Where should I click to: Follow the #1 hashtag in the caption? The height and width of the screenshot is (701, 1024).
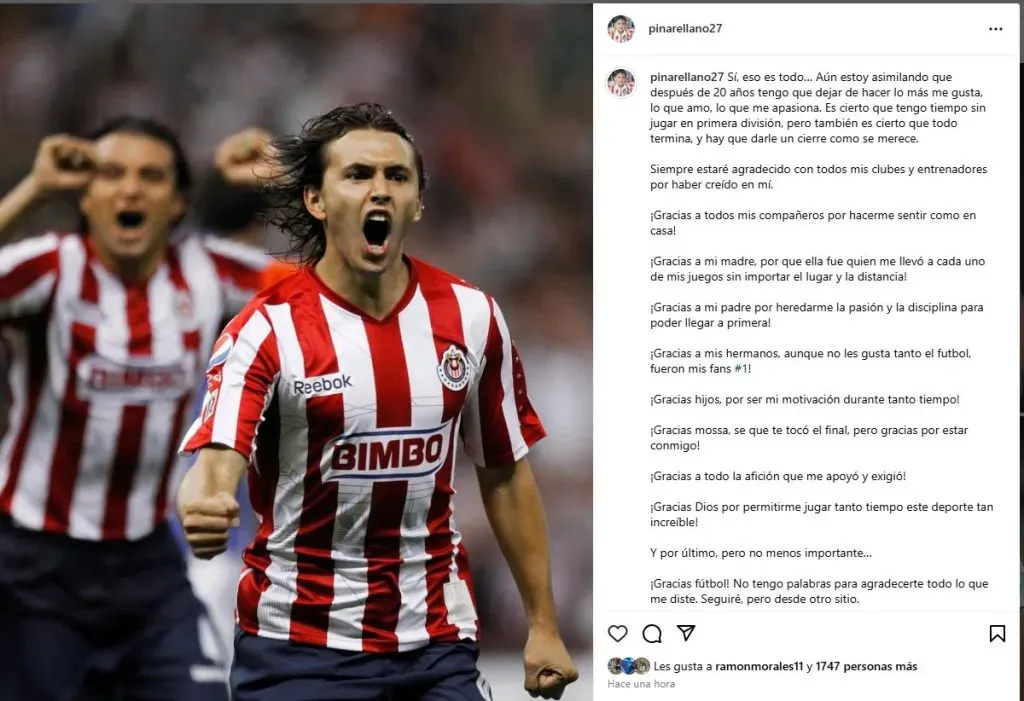[741, 368]
